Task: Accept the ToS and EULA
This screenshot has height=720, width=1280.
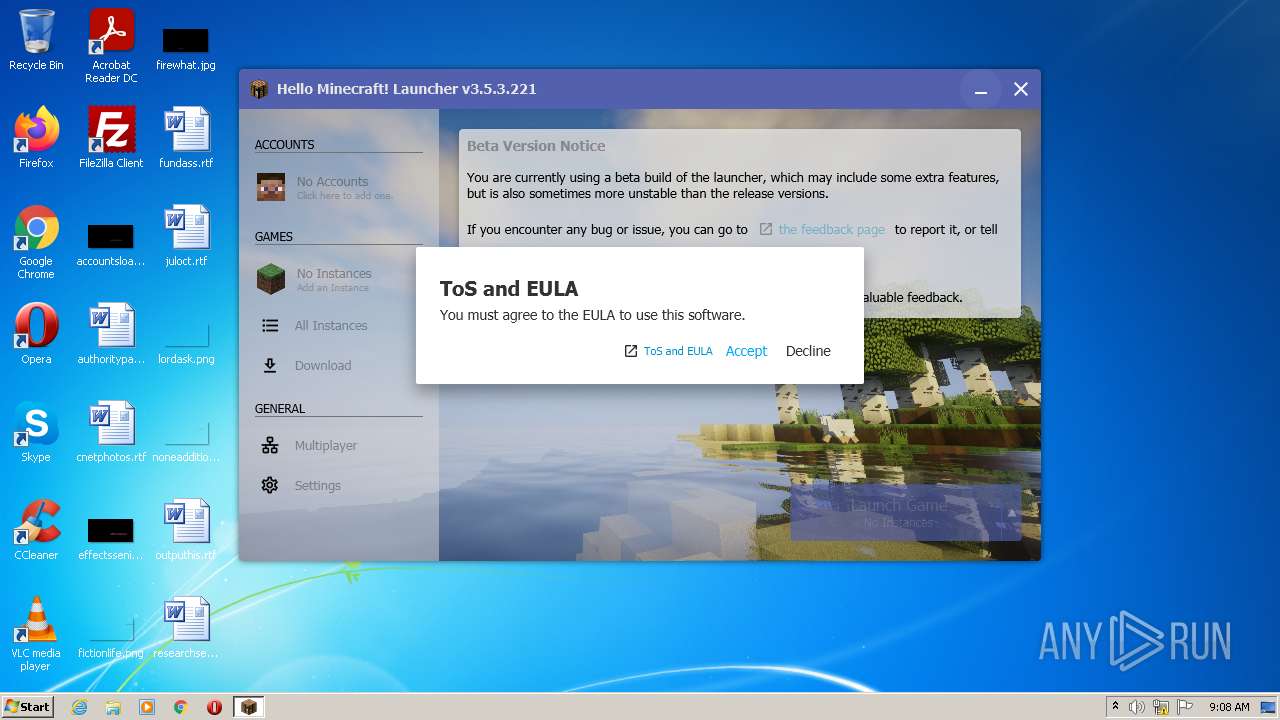Action: click(x=746, y=351)
